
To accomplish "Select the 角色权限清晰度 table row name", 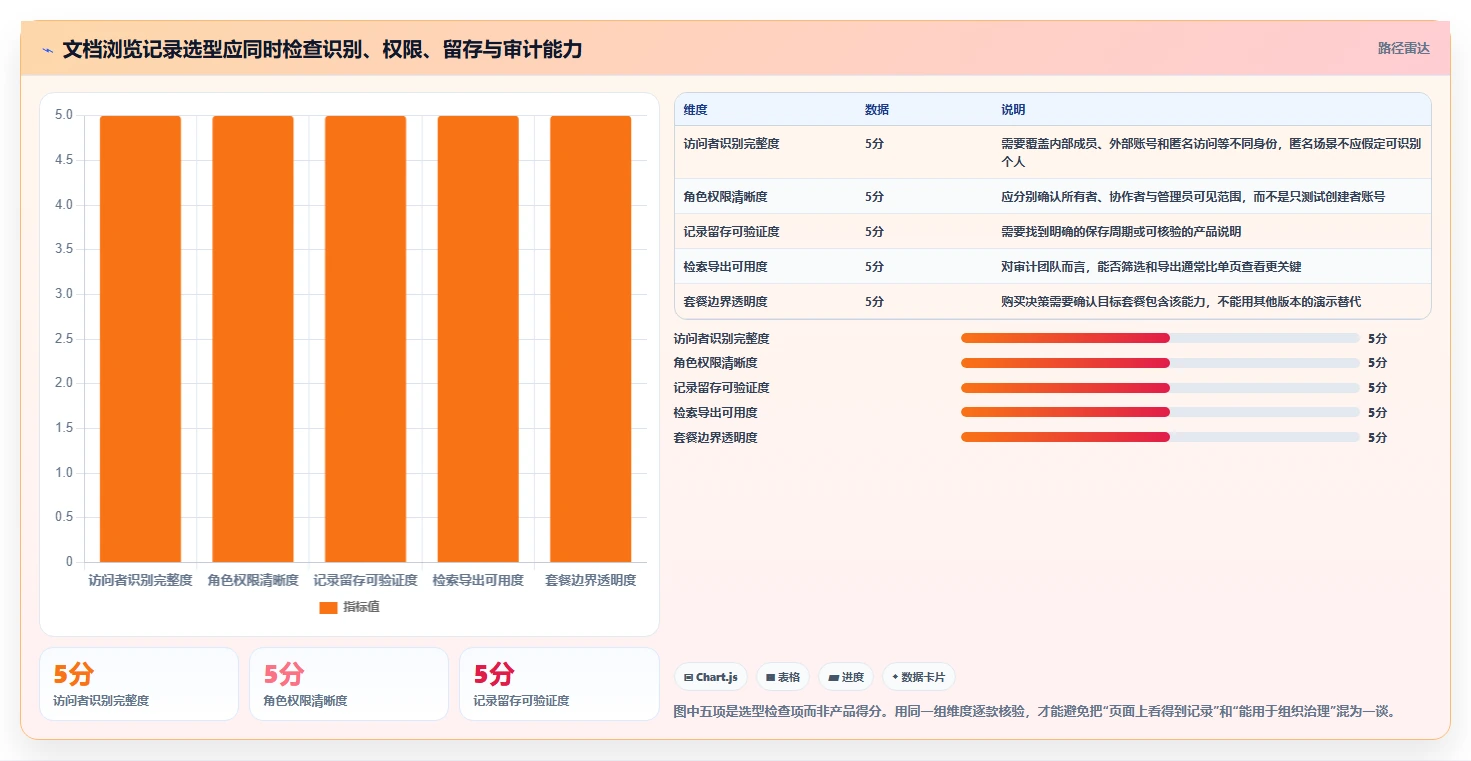I will 725,197.
